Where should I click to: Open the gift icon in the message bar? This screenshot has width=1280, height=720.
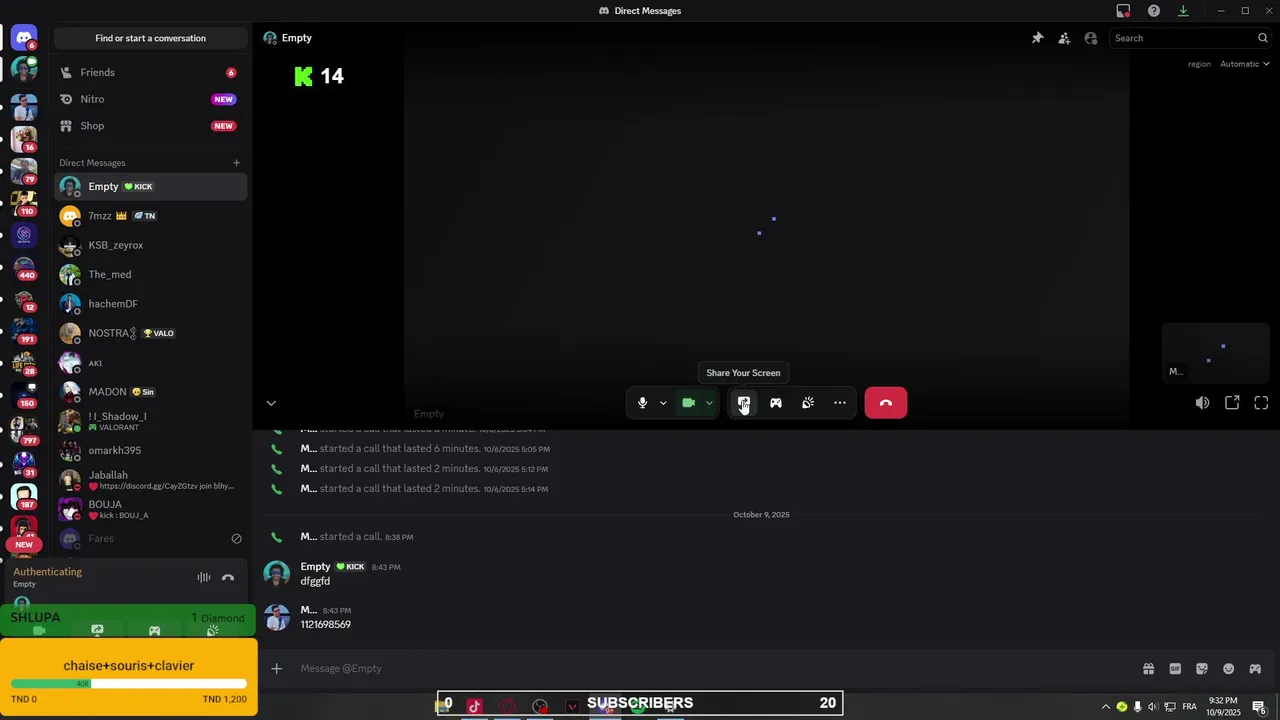[1148, 668]
